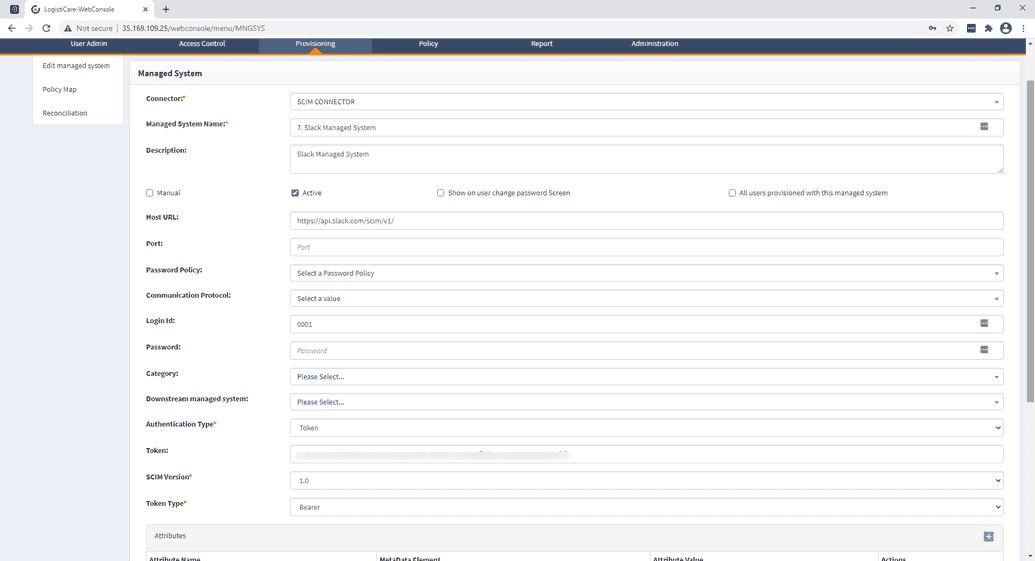Expand the Password Policy dropdown
This screenshot has height=561, width=1035.
point(646,273)
